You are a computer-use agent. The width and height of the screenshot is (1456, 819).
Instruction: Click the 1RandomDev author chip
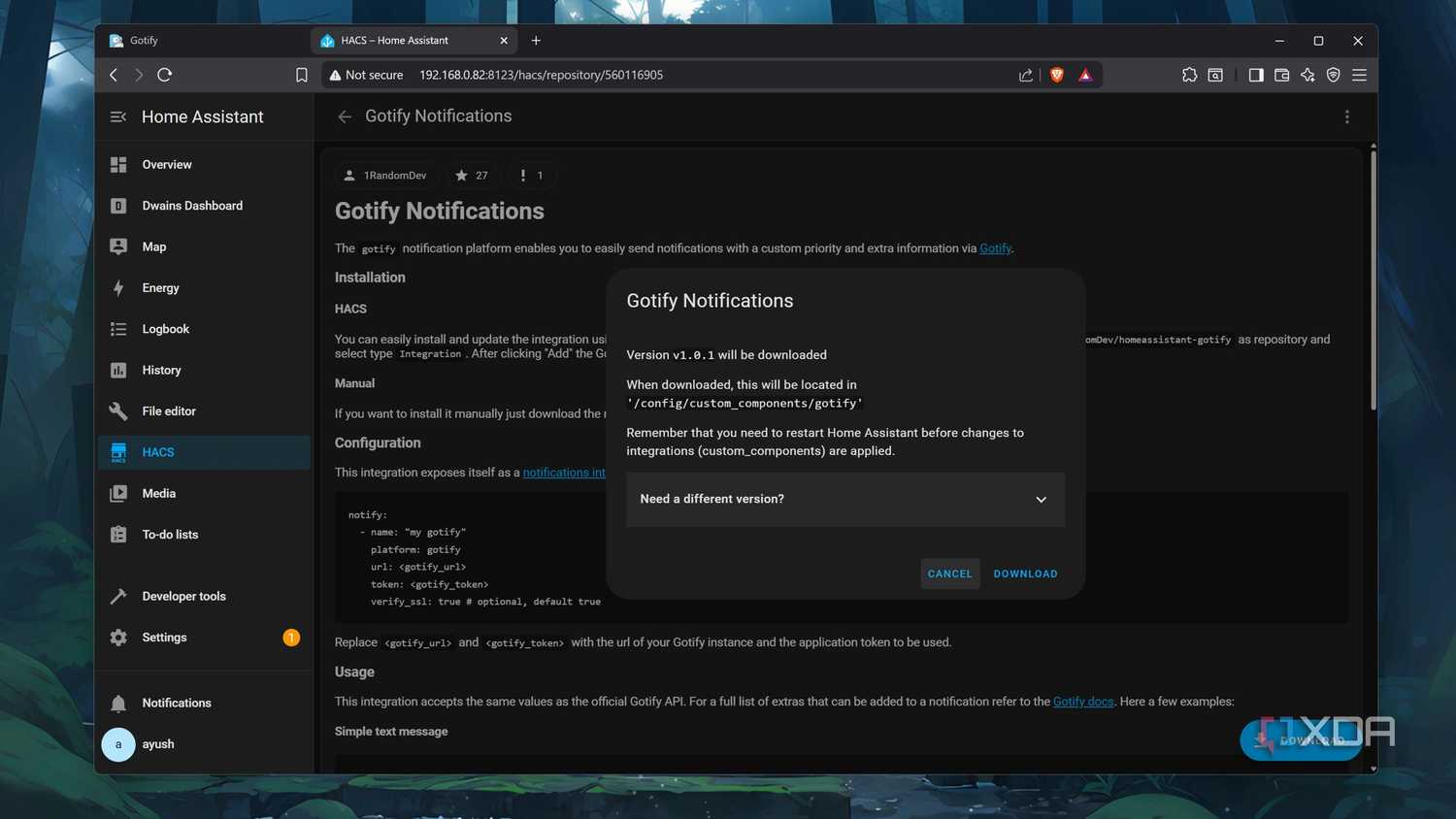click(x=385, y=176)
